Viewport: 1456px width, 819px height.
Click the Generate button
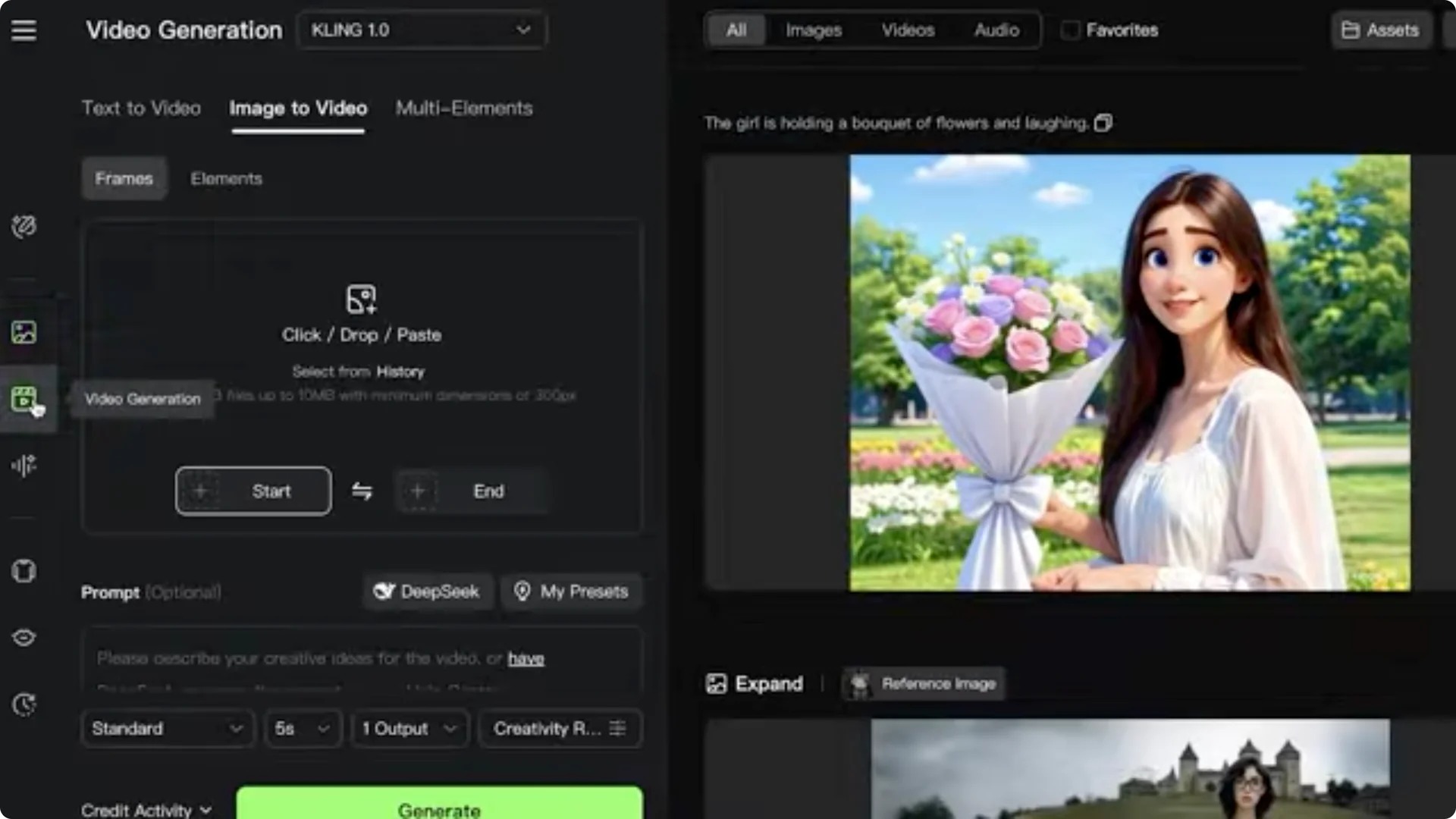pyautogui.click(x=438, y=808)
